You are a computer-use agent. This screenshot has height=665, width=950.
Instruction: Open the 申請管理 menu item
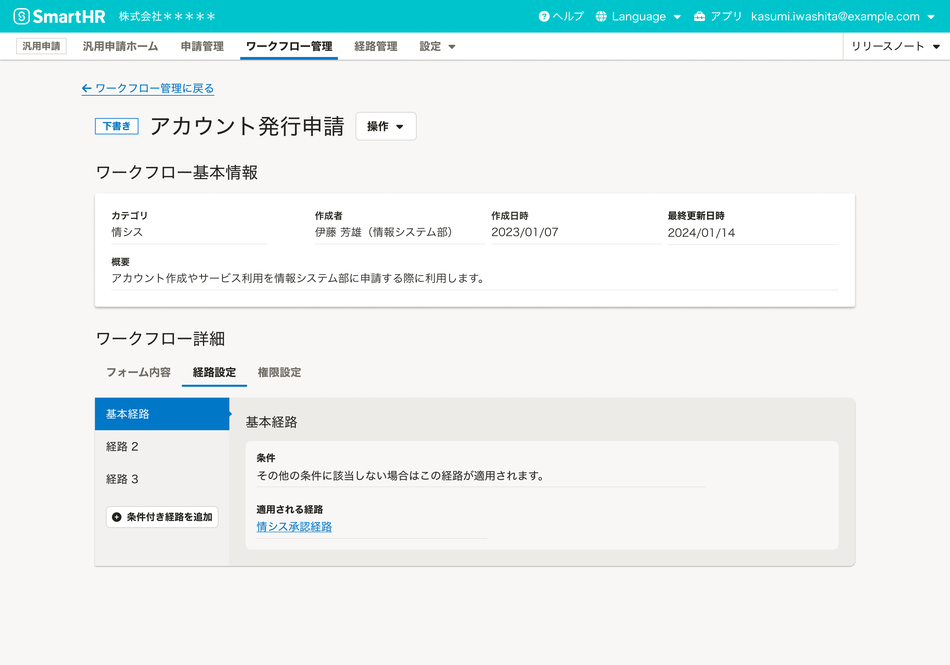(x=202, y=47)
